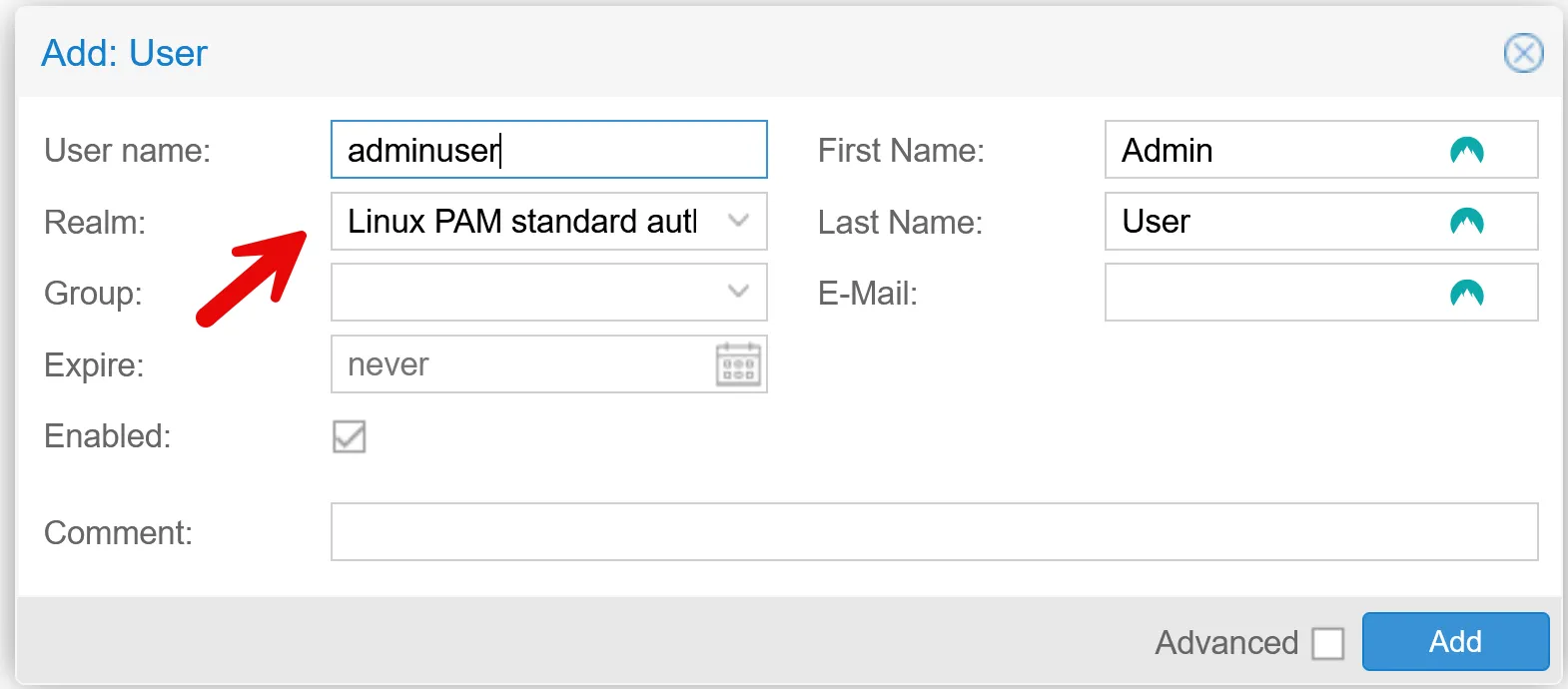Click into the Comment field
The width and height of the screenshot is (1568, 689).
tap(934, 532)
